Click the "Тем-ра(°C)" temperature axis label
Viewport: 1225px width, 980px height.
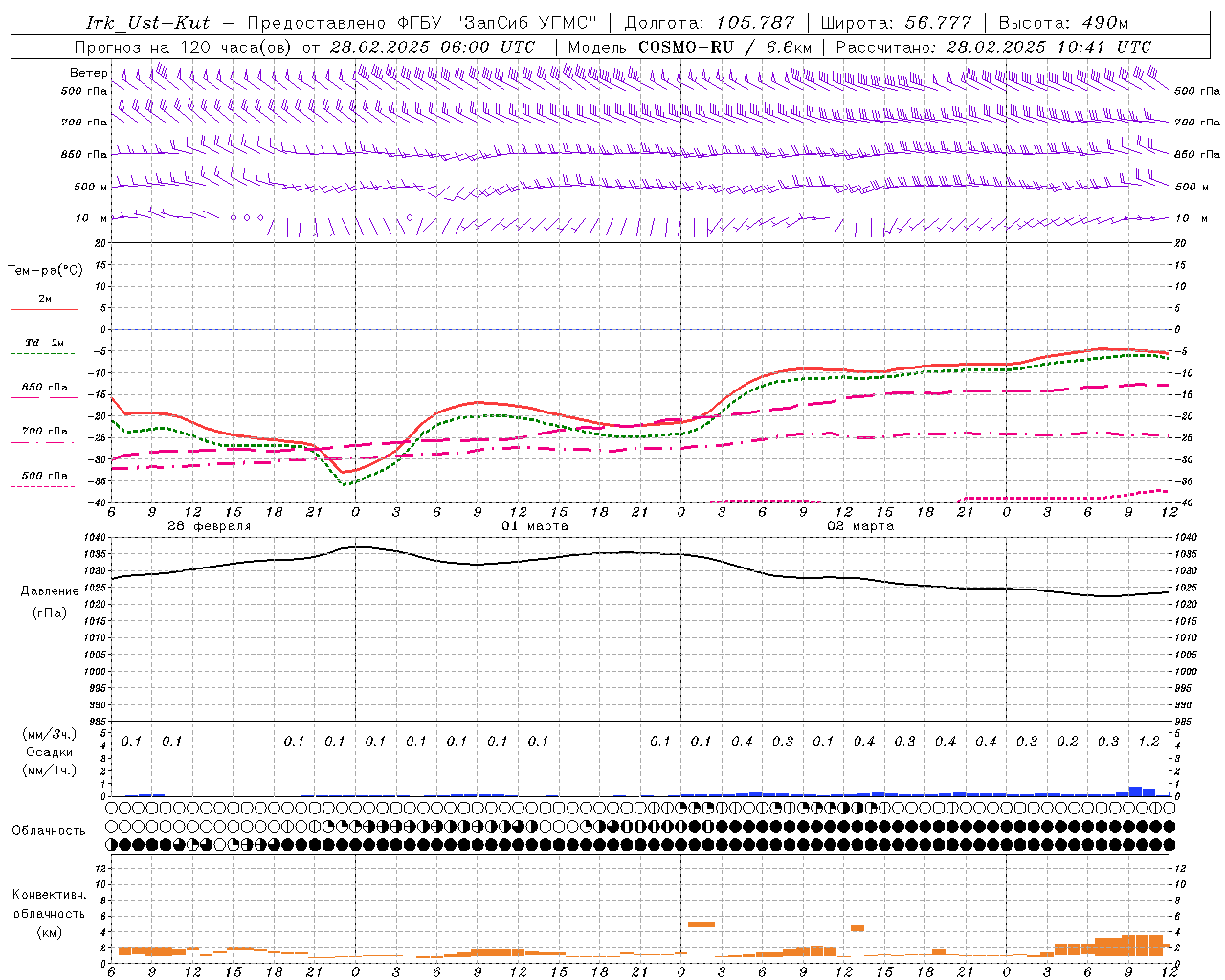click(45, 271)
